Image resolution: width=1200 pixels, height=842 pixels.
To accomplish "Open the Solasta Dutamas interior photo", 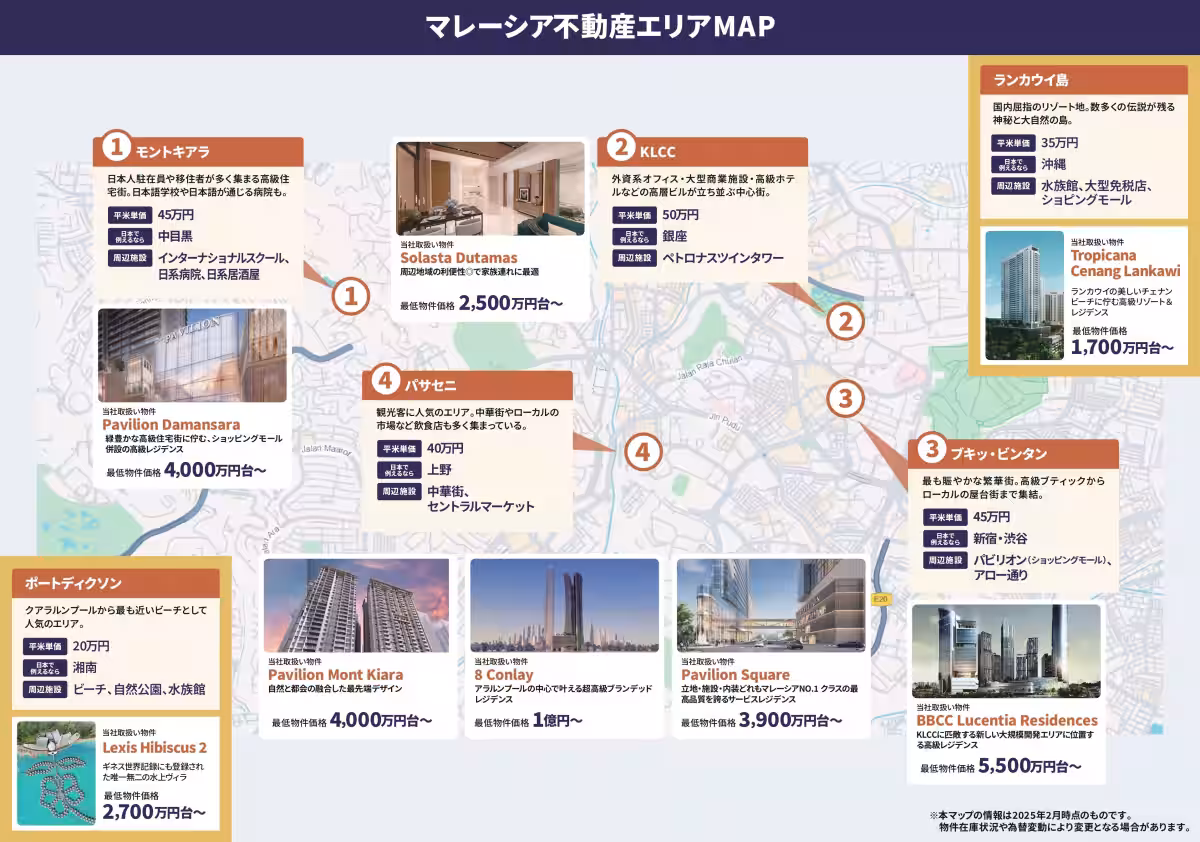I will [490, 188].
